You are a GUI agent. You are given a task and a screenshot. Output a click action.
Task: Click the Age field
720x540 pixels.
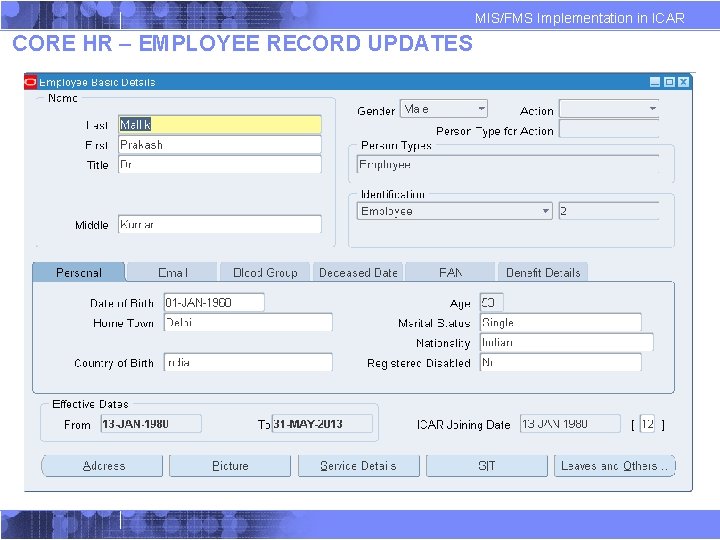[x=491, y=303]
